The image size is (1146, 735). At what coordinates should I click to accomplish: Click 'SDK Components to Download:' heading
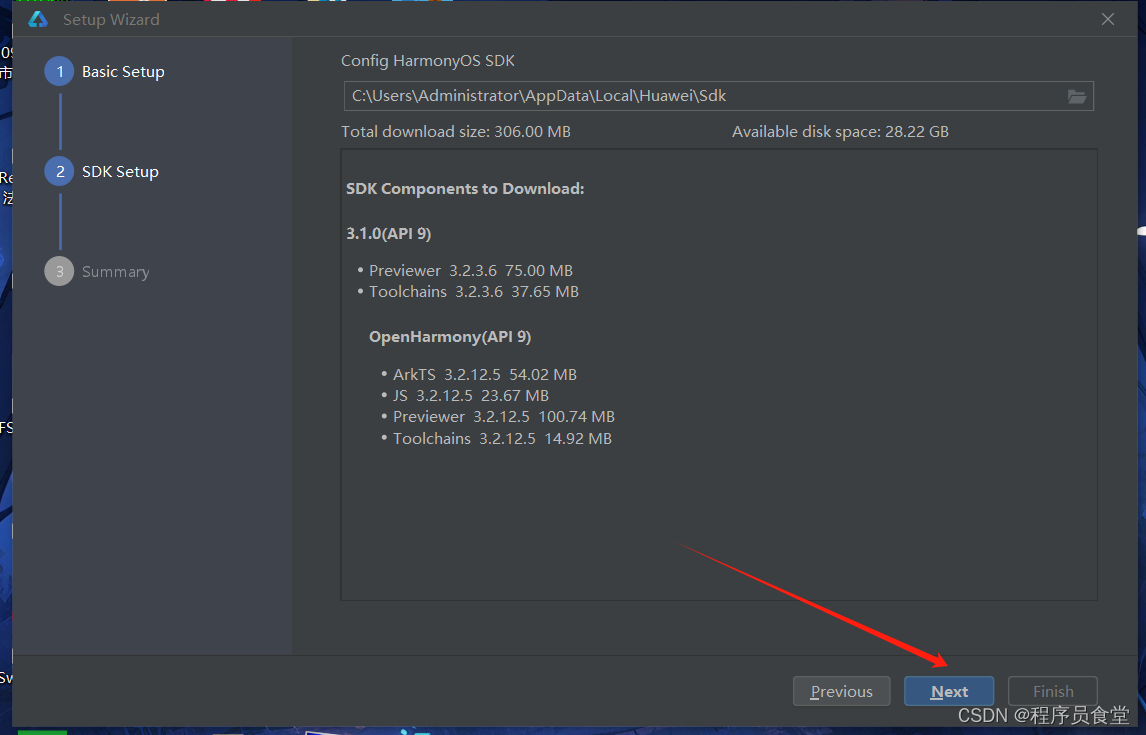pyautogui.click(x=465, y=188)
